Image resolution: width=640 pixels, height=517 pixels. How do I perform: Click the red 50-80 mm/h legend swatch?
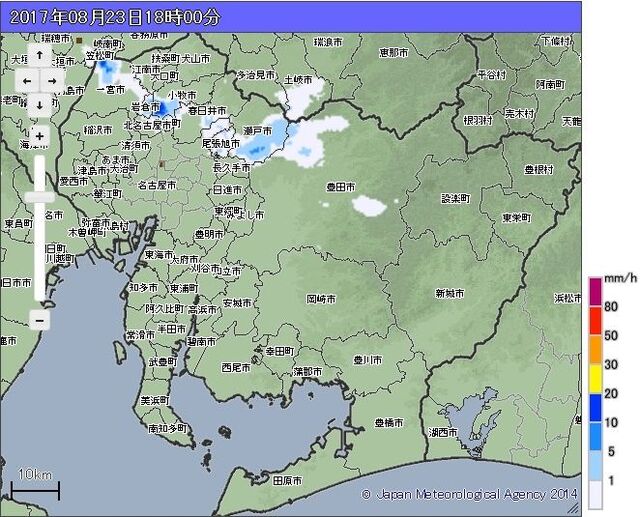[x=595, y=320]
